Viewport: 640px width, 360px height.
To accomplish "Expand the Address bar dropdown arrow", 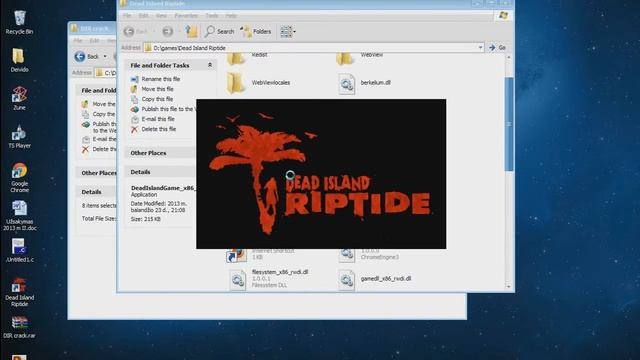I will click(x=480, y=48).
